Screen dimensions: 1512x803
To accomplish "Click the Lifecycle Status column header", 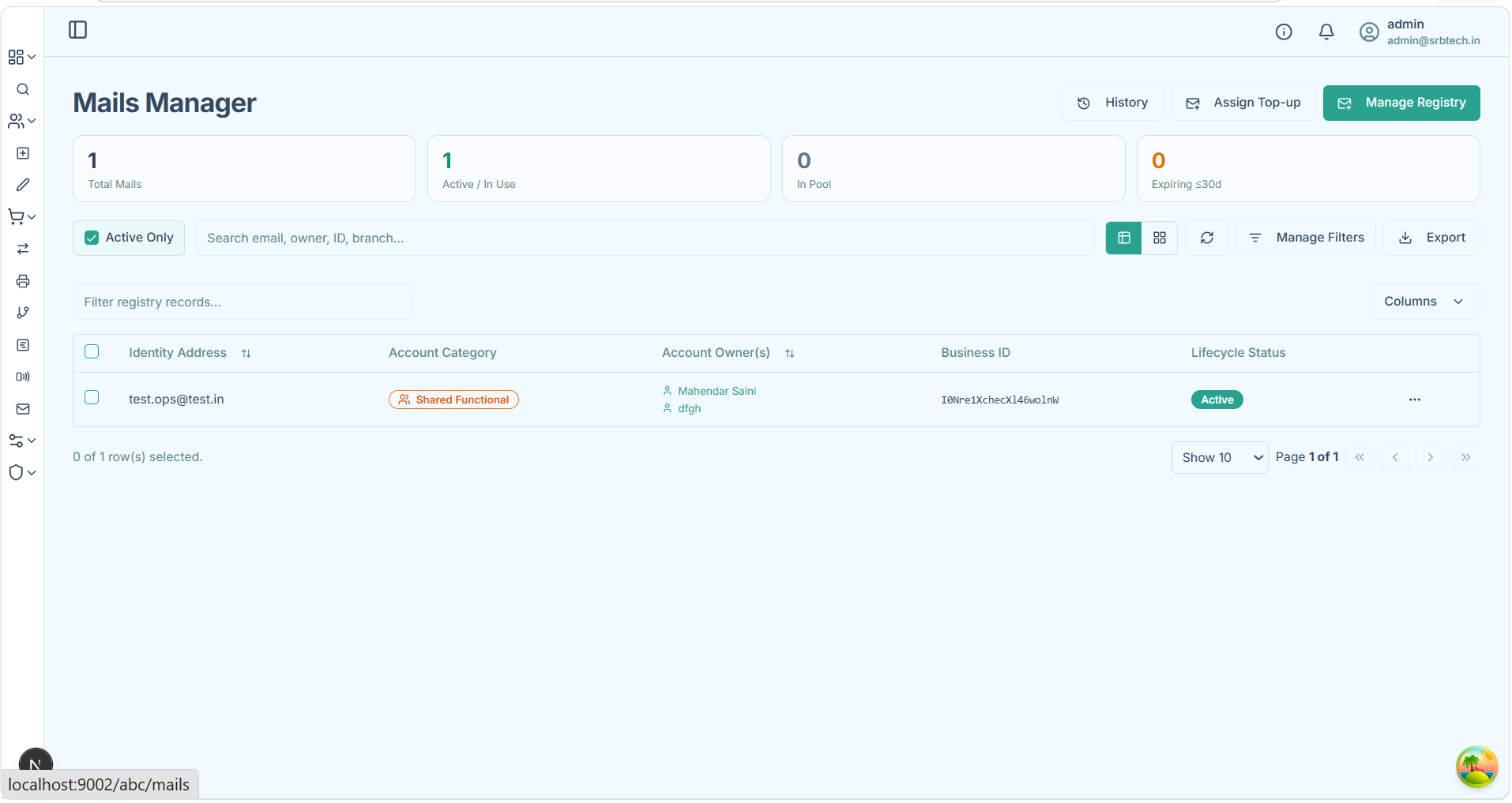I will coord(1238,353).
